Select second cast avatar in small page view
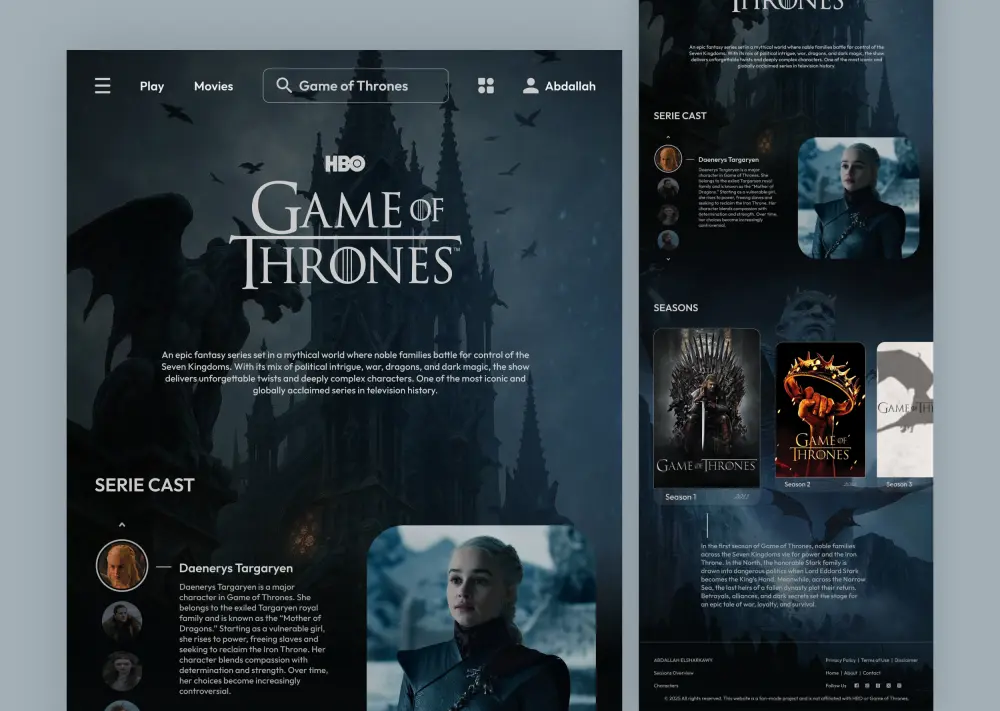The image size is (1000, 711). [x=668, y=189]
